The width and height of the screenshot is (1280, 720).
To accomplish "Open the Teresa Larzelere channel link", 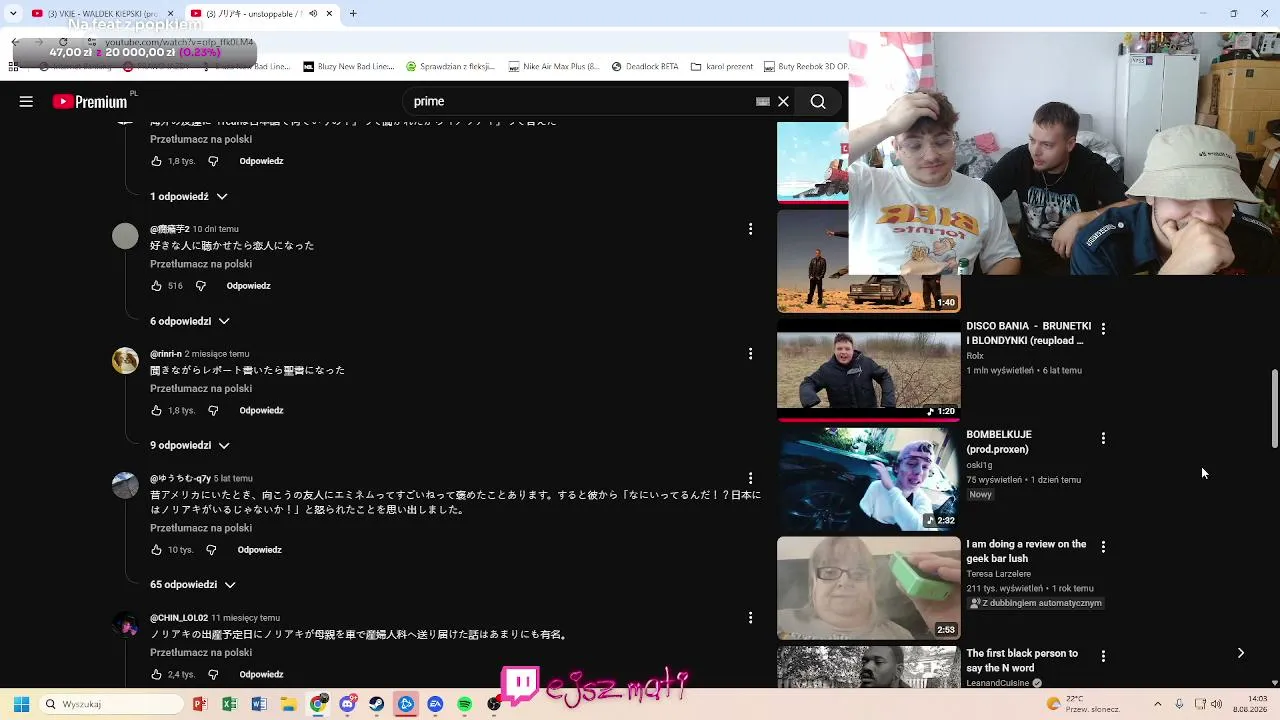I will pos(998,574).
